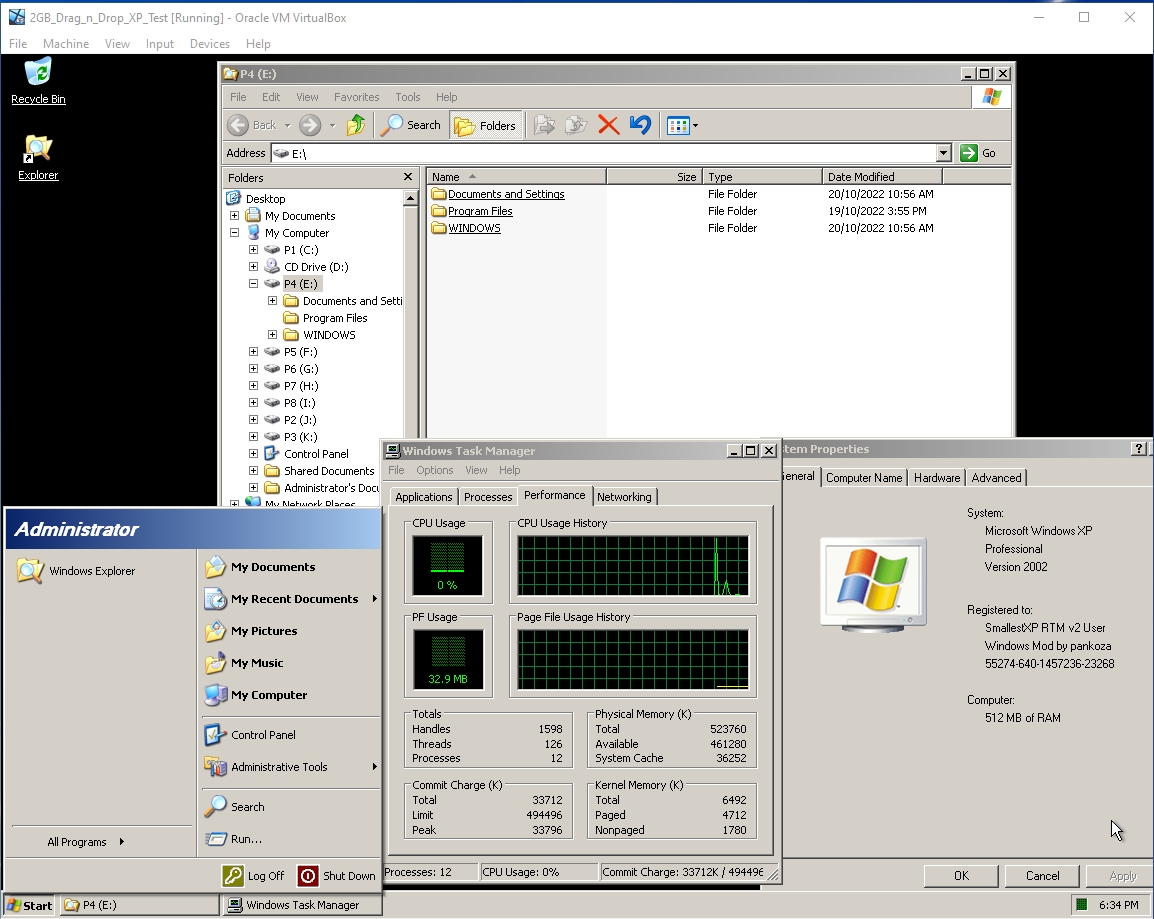Go up one folder level icon
This screenshot has width=1154, height=919.
(x=356, y=125)
